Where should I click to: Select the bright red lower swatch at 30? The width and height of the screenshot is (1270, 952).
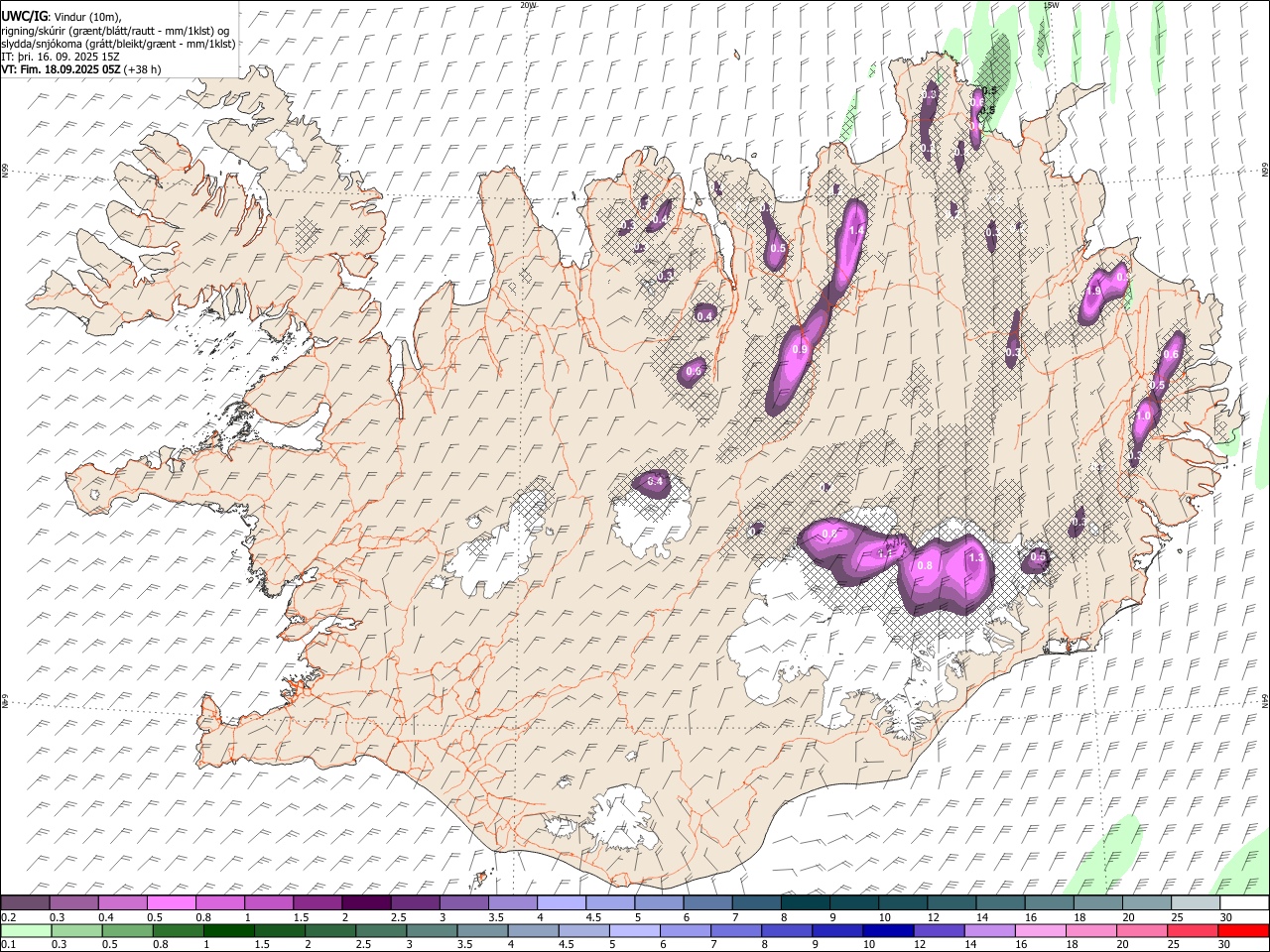1243,930
